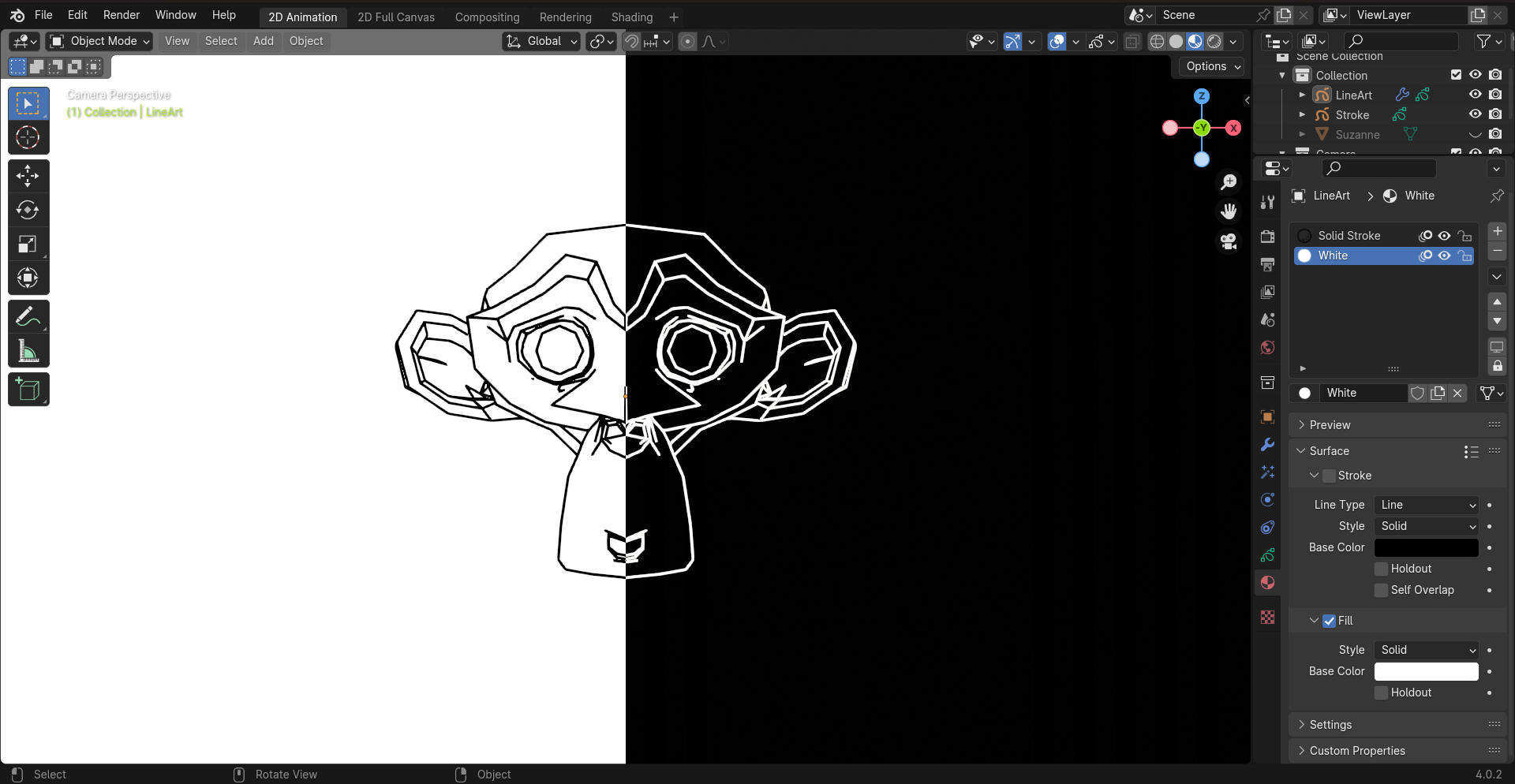The image size is (1515, 784).
Task: Disable render for Suzanne camera icon
Action: (1495, 134)
